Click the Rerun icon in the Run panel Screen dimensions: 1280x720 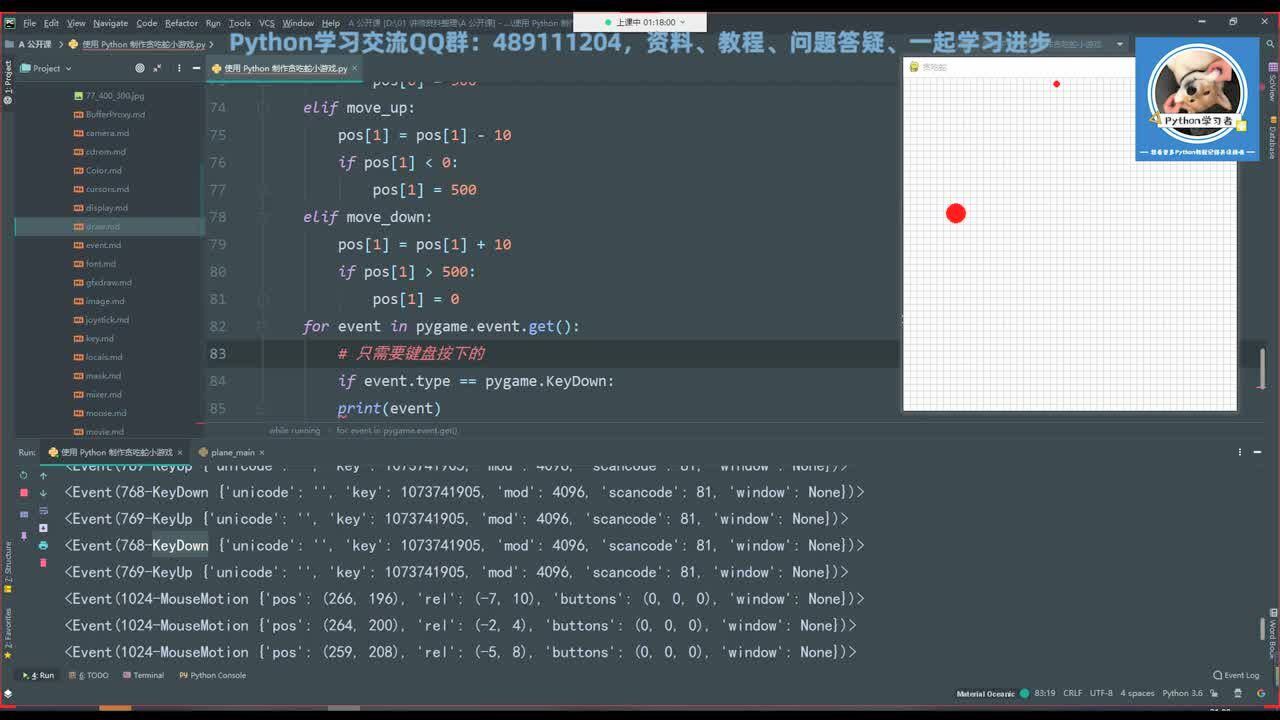point(22,475)
